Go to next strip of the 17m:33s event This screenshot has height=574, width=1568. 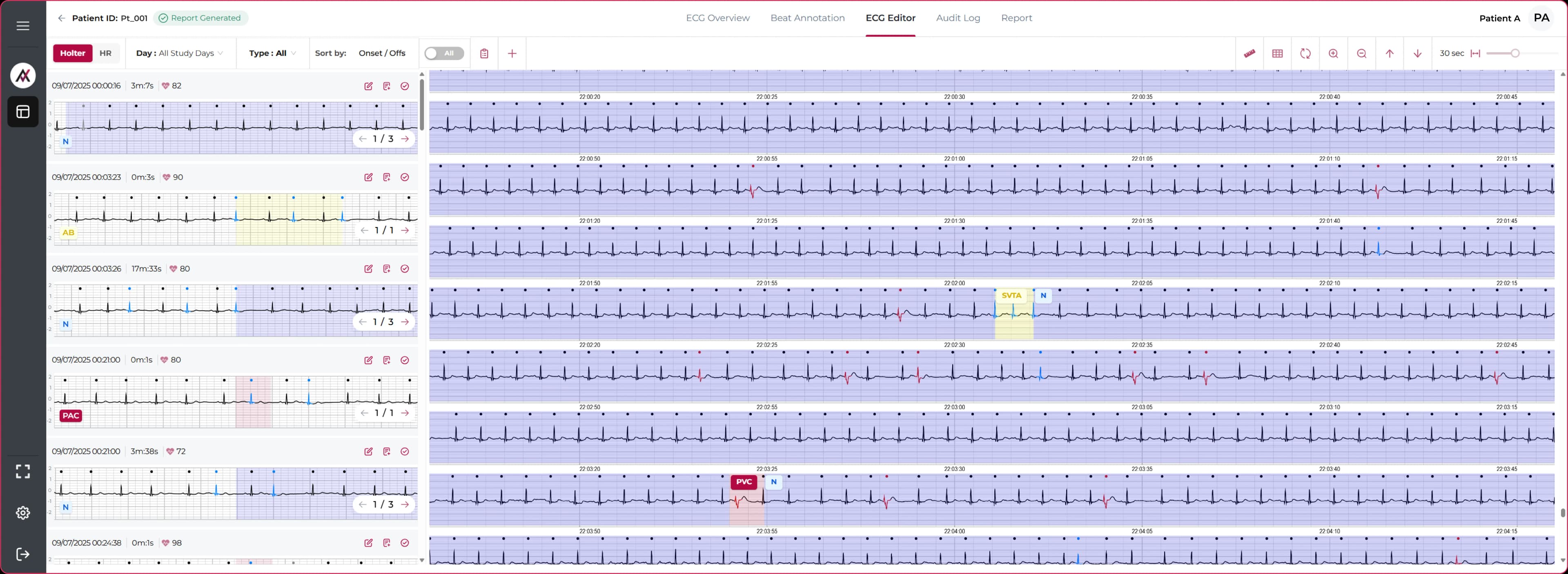[405, 321]
